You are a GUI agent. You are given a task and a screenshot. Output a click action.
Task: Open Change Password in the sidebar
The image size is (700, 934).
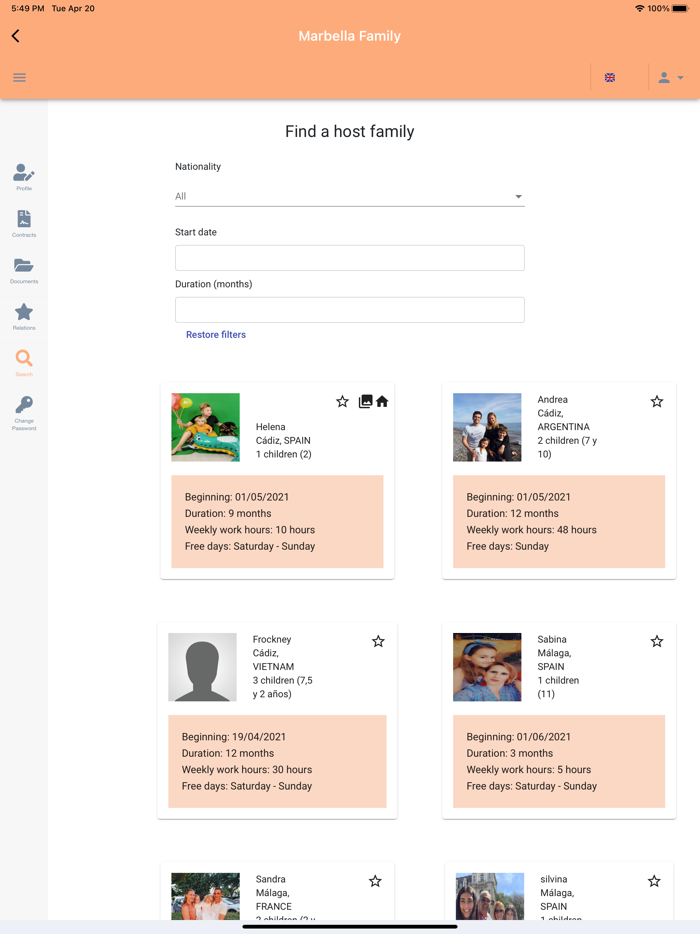(24, 413)
